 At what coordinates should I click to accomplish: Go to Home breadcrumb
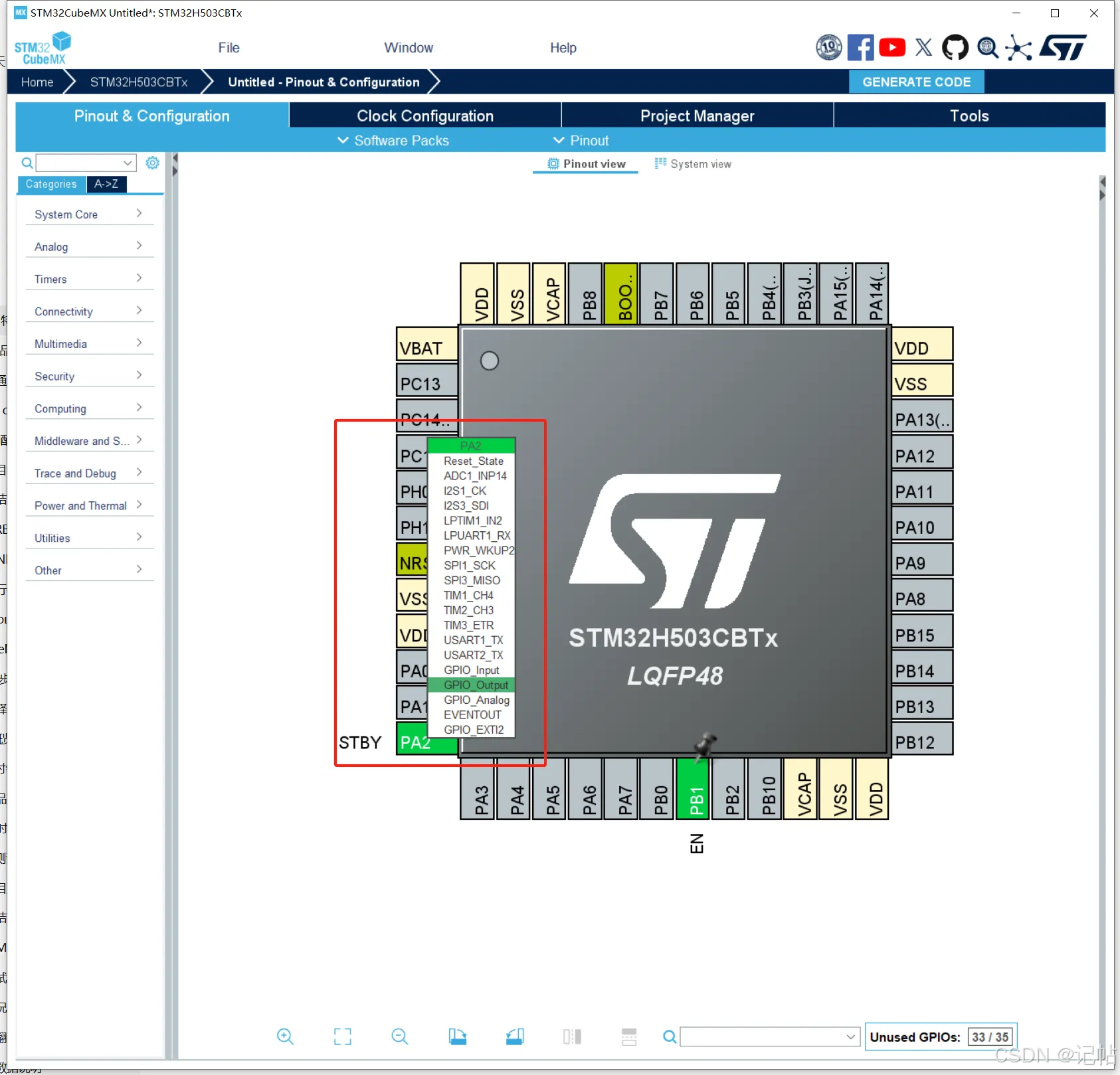point(37,82)
